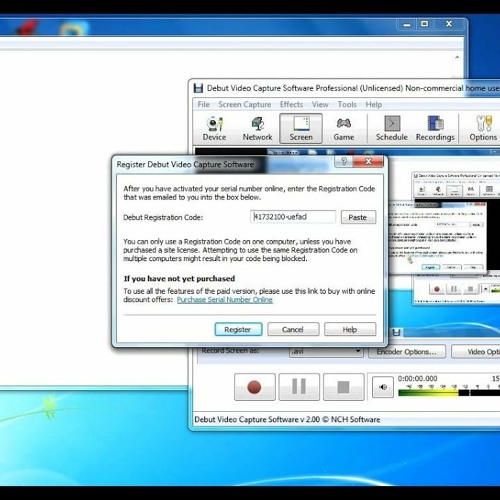The height and width of the screenshot is (500, 500).
Task: Click the Paste button
Action: click(358, 217)
